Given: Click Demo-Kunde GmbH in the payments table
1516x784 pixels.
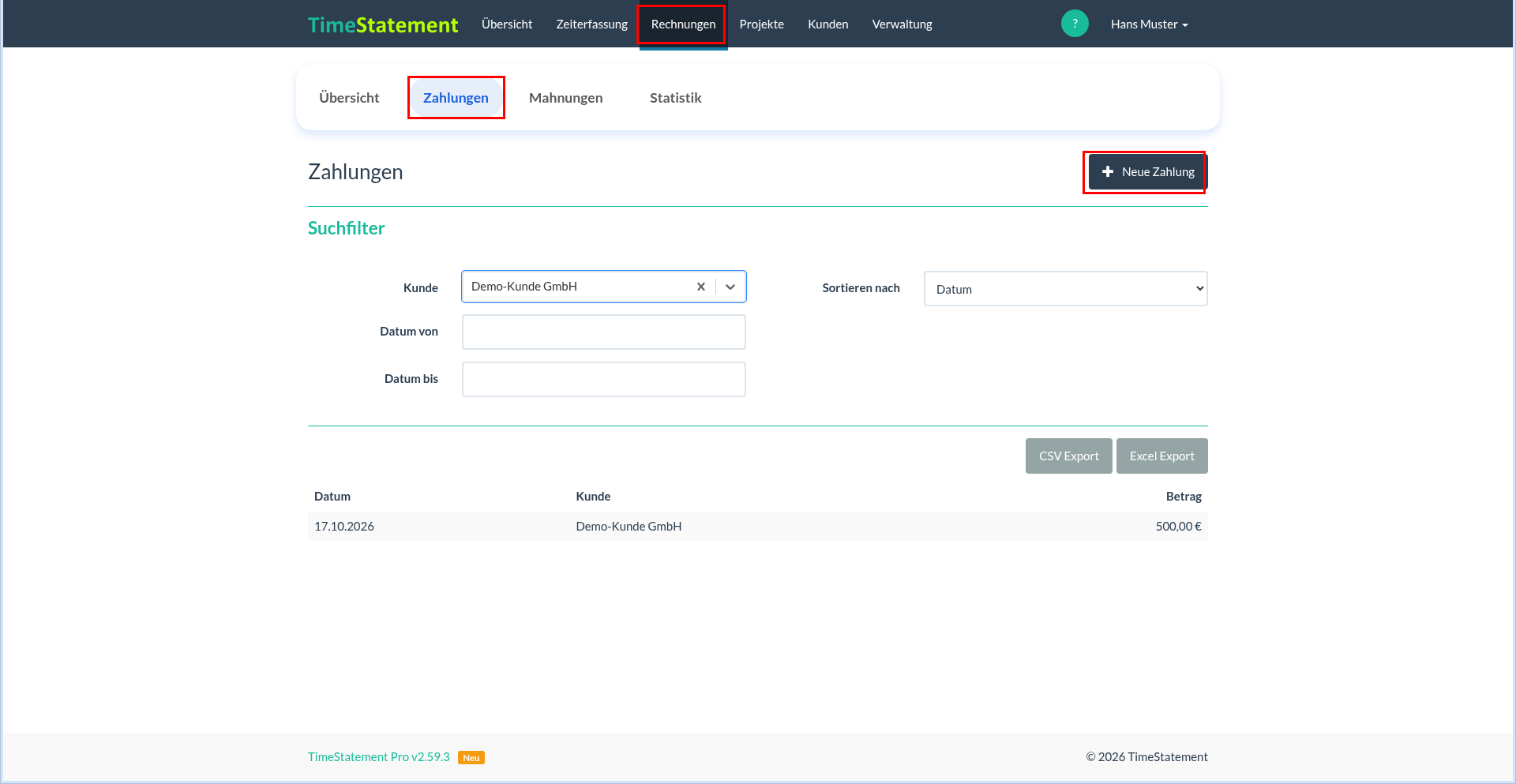Looking at the screenshot, I should (629, 527).
